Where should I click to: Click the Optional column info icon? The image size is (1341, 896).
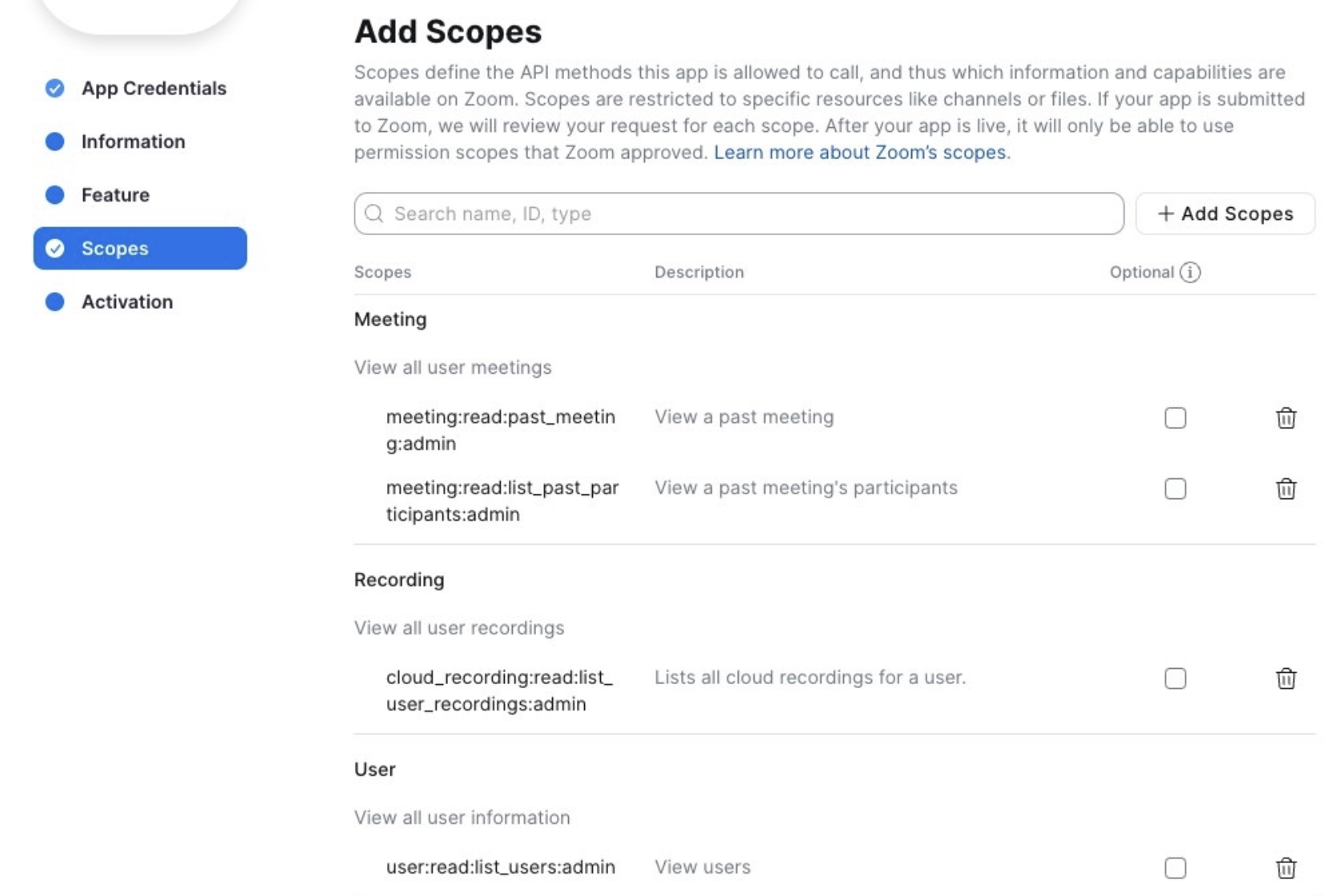(1190, 272)
